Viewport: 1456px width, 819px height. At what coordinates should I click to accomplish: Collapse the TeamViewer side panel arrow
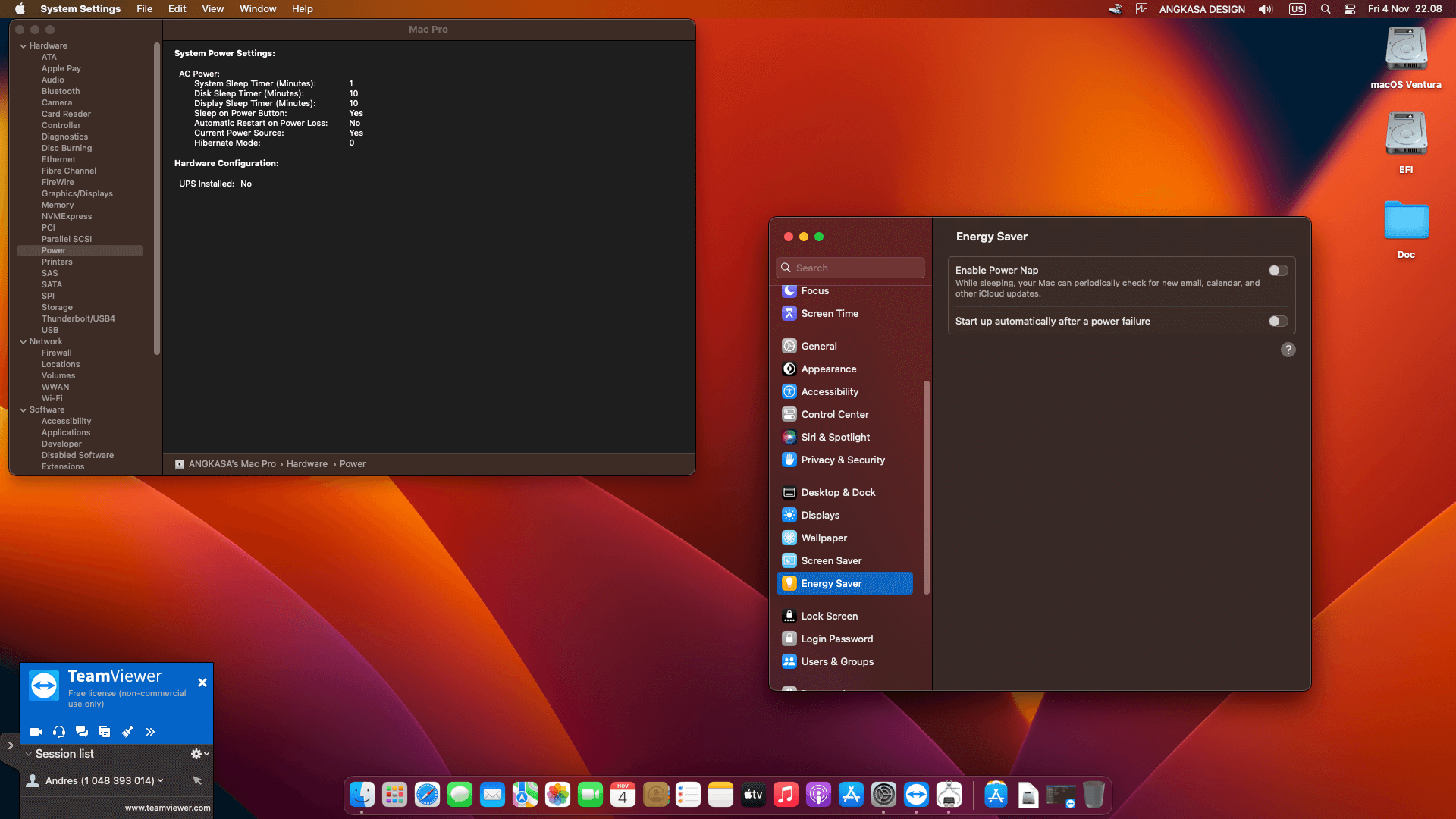[x=10, y=745]
